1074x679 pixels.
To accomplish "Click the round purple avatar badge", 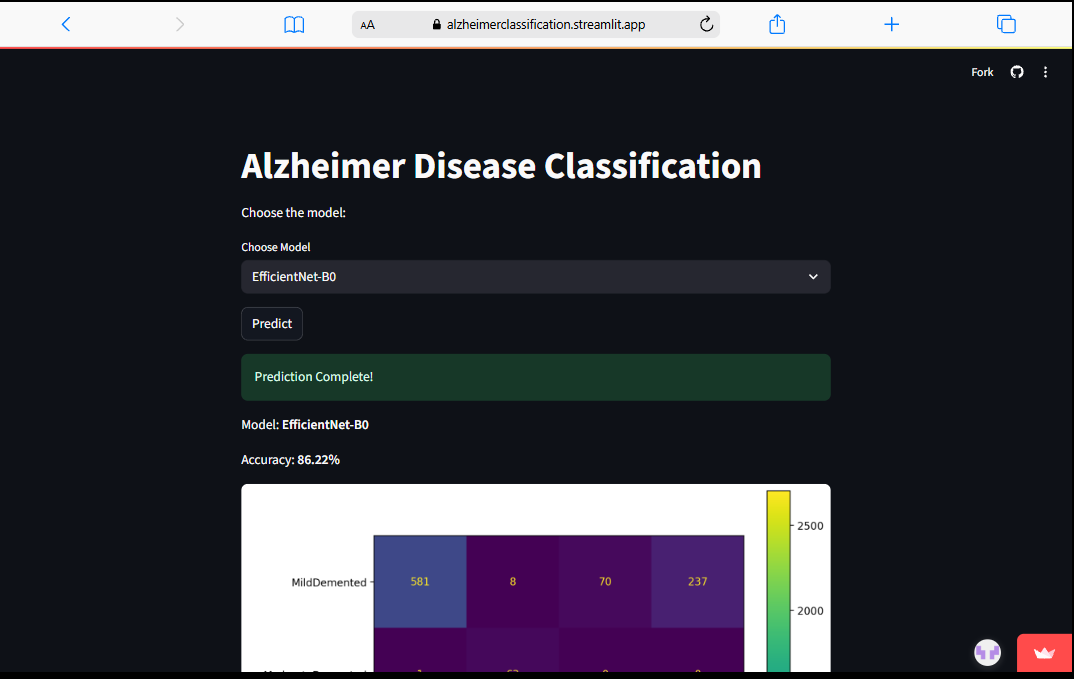I will point(988,652).
